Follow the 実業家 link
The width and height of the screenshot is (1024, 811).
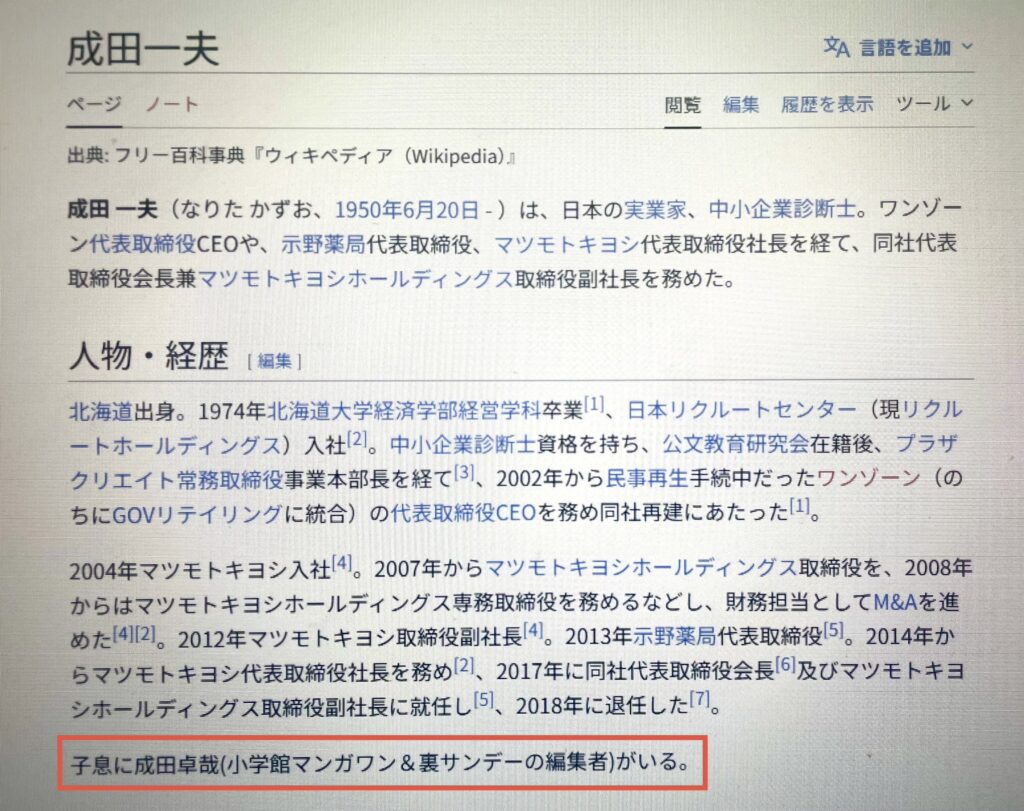[x=655, y=210]
